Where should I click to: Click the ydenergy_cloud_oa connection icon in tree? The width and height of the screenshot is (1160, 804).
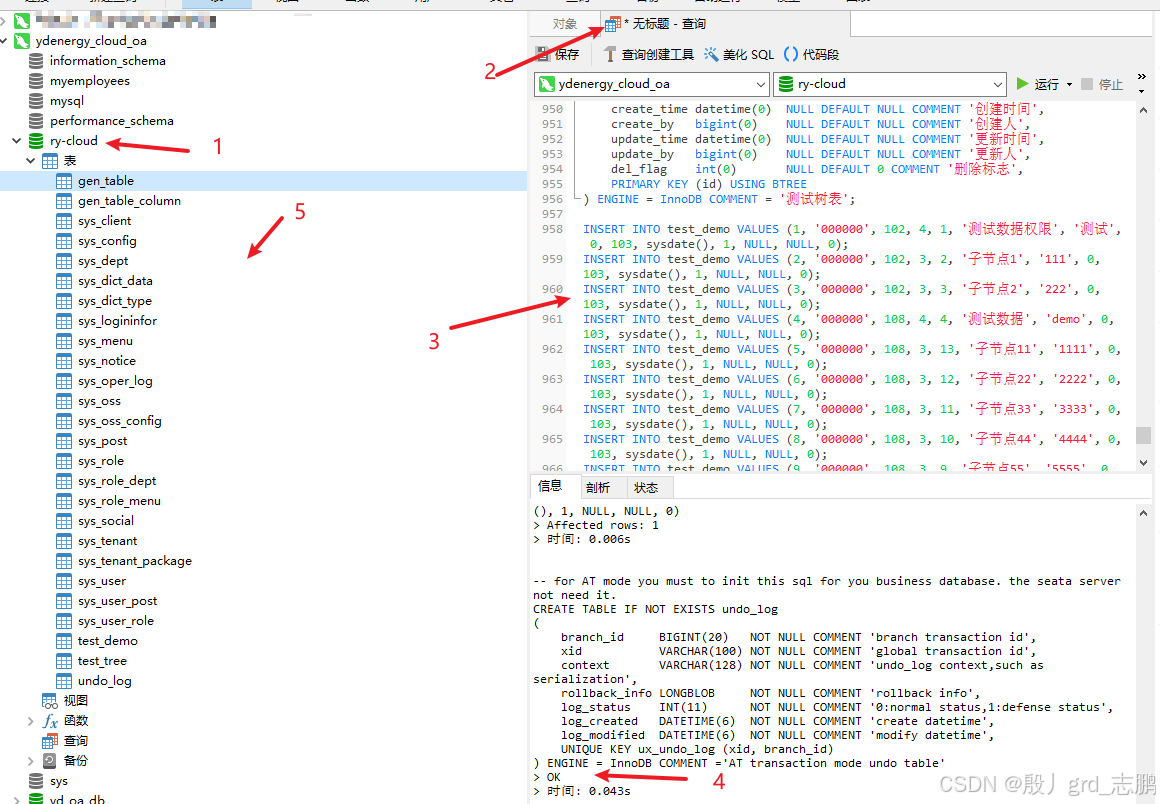[x=22, y=41]
